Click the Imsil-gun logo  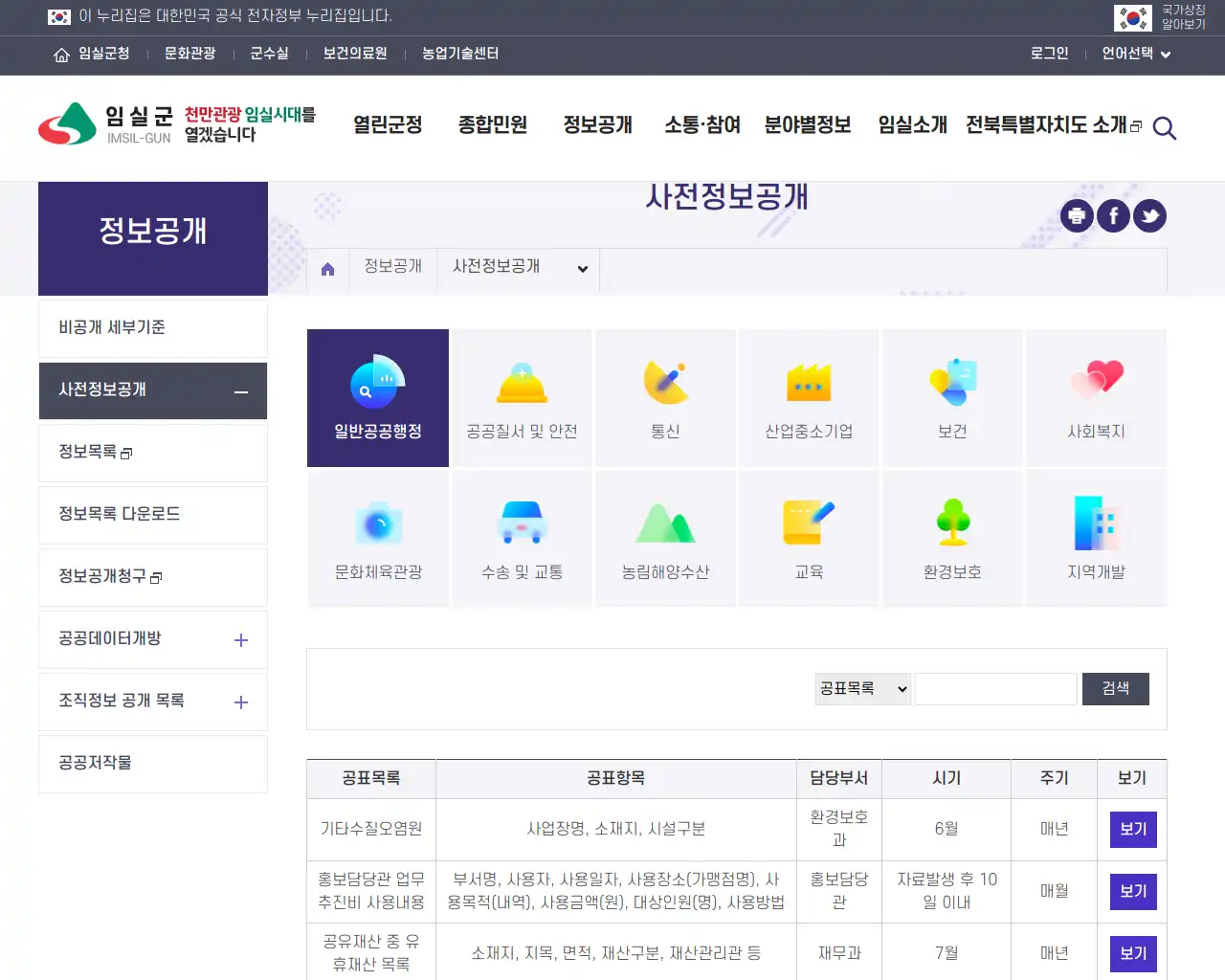(x=105, y=124)
